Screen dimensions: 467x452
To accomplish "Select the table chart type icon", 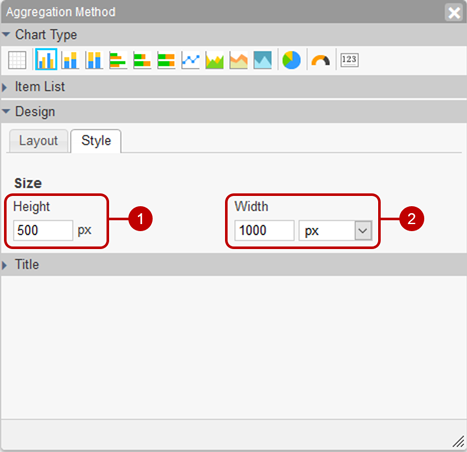I will (x=17, y=60).
